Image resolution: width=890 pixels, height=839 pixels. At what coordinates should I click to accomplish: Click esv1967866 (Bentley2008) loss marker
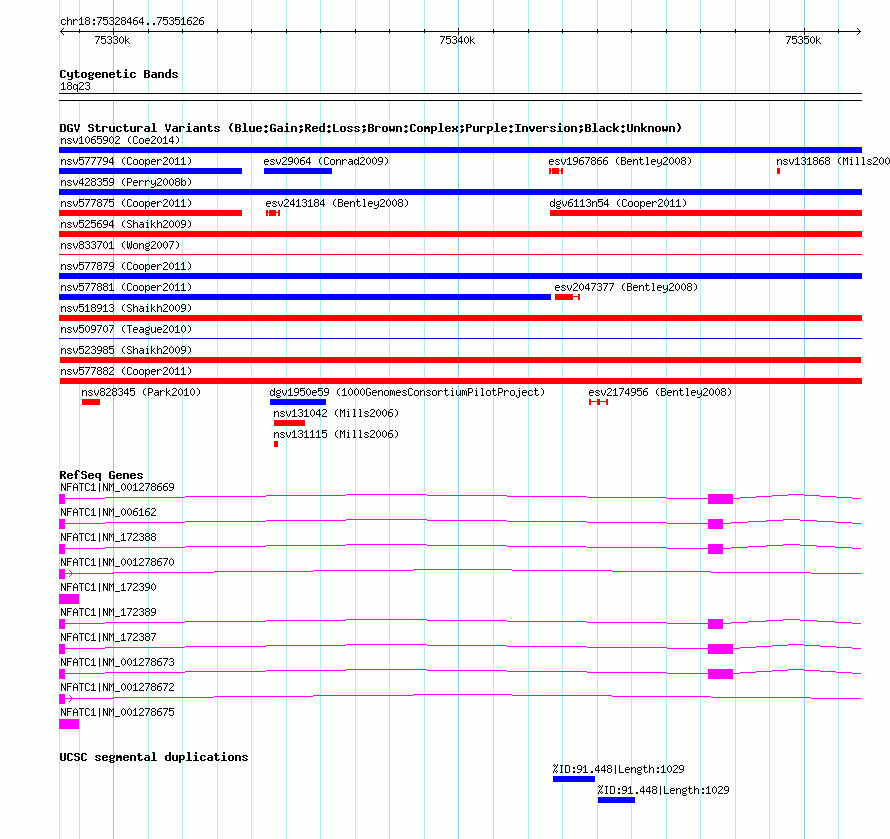click(556, 171)
